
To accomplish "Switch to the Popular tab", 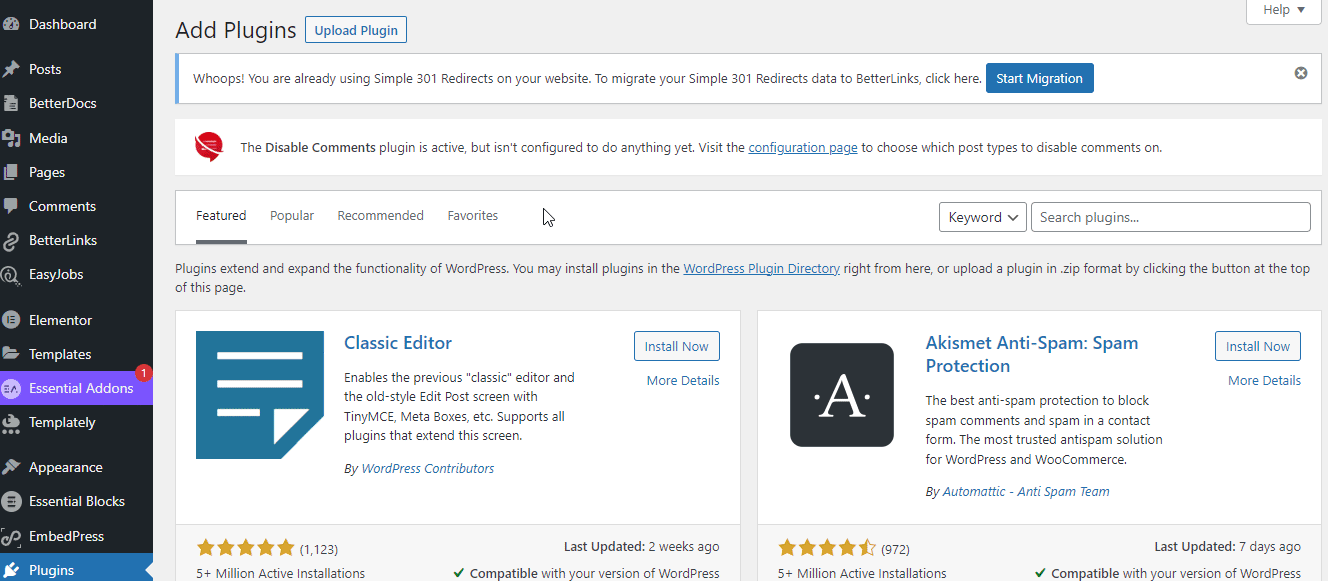I will click(292, 216).
